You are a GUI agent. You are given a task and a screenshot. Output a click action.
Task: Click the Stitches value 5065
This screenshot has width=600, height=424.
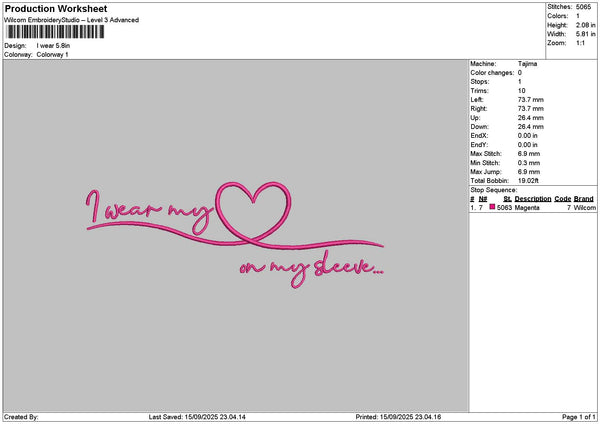[x=583, y=7]
